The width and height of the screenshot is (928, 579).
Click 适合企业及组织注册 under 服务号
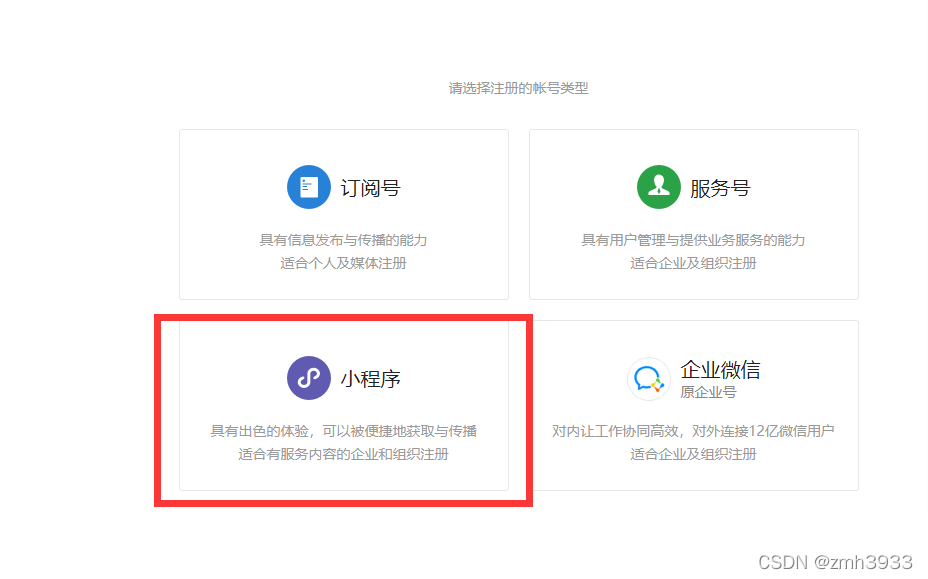coord(693,263)
